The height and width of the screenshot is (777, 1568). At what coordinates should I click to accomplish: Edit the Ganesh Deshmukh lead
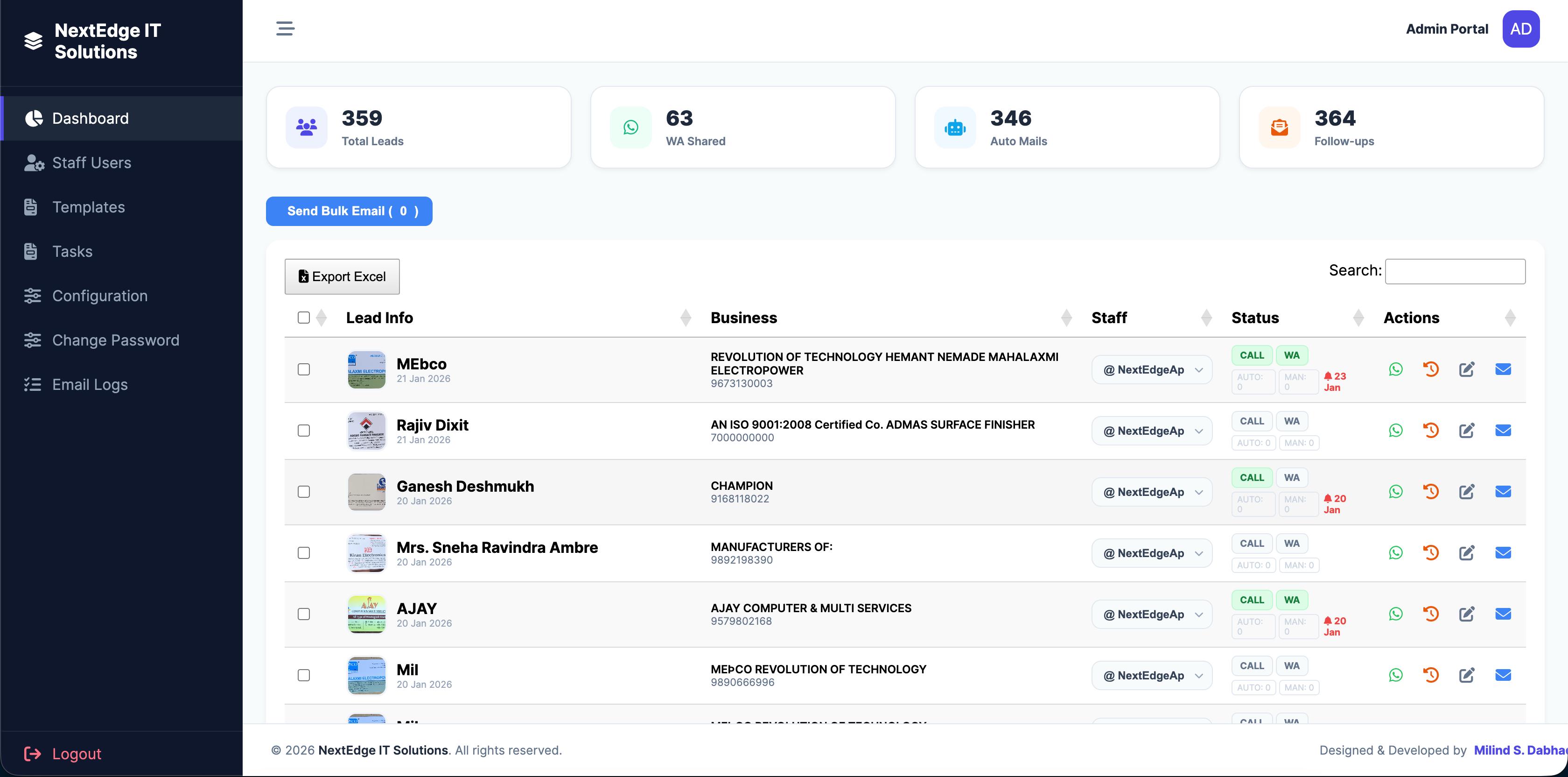(x=1467, y=491)
